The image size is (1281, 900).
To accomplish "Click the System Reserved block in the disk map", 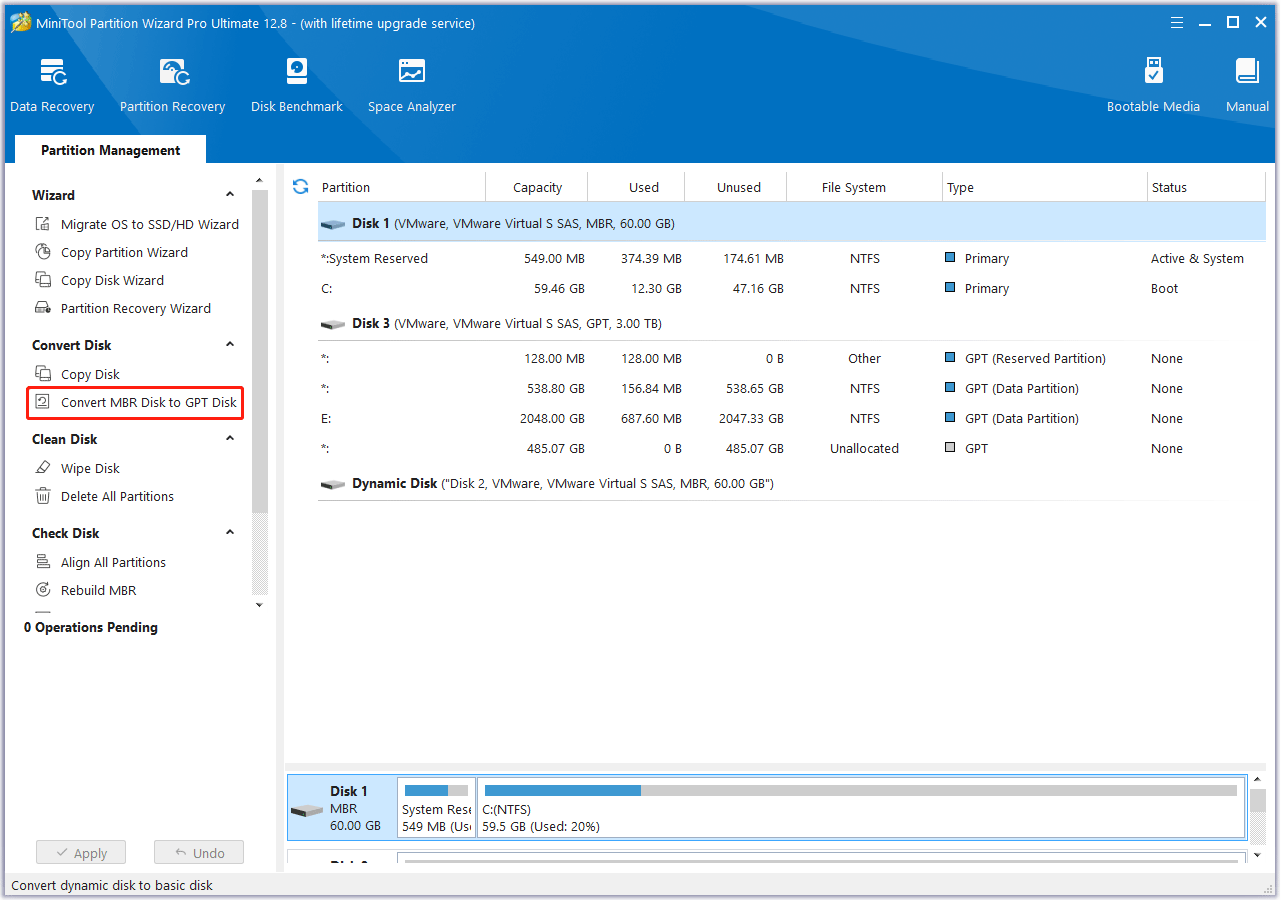I will 436,808.
